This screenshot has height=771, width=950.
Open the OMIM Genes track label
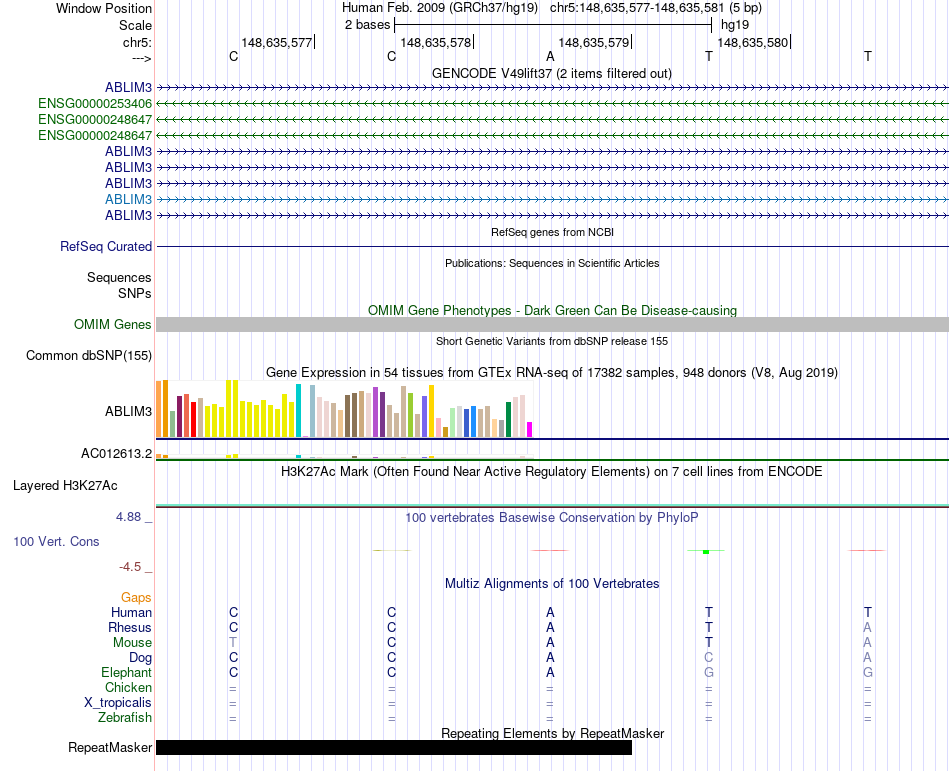[x=113, y=325]
